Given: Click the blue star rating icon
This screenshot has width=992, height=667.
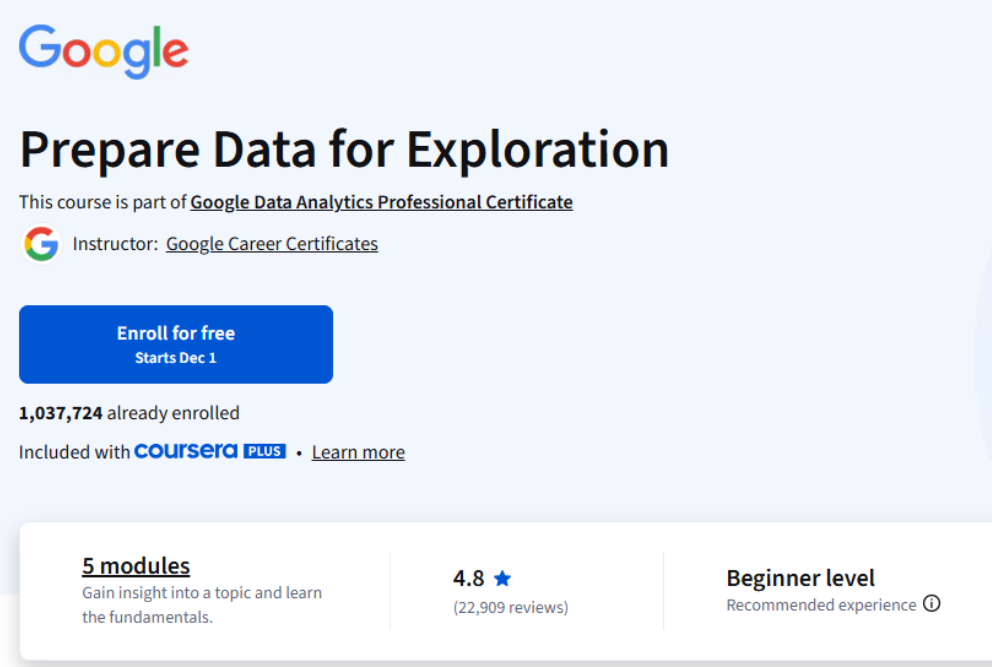Looking at the screenshot, I should pyautogui.click(x=502, y=577).
